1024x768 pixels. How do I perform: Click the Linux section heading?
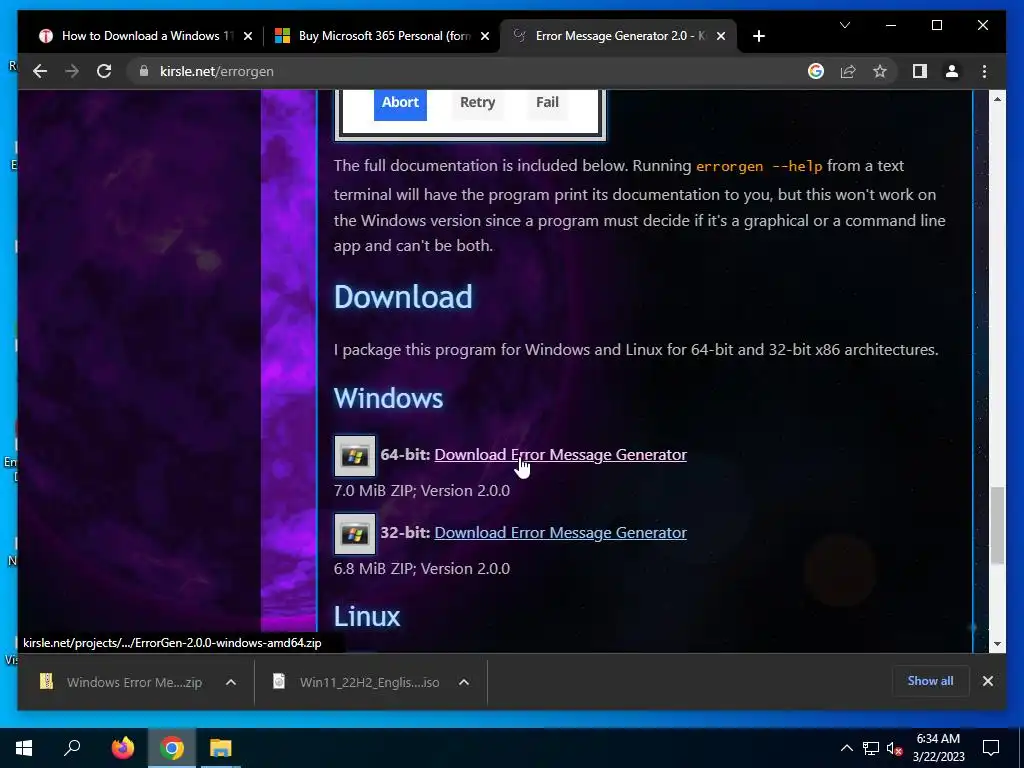(x=367, y=616)
